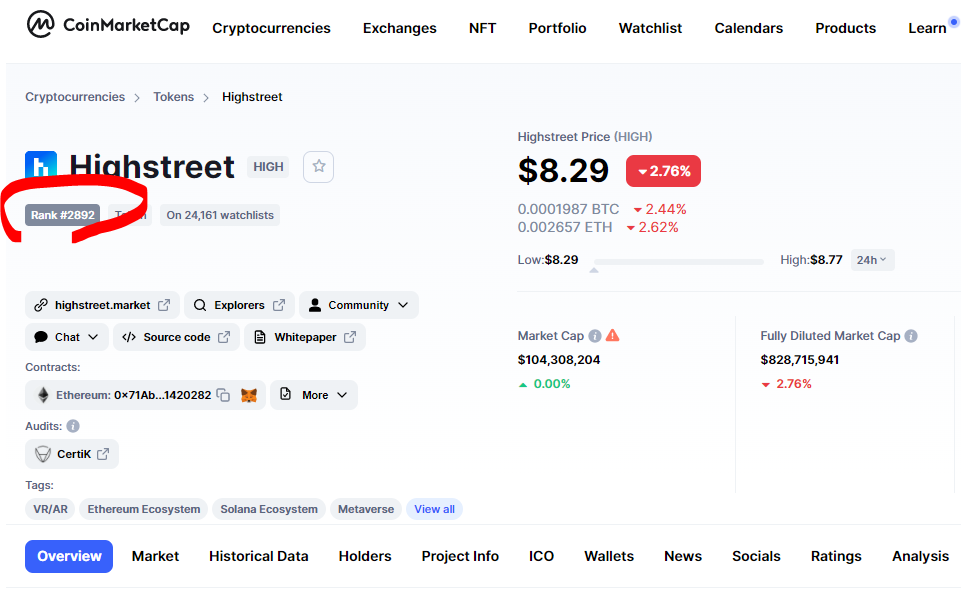Click the external link icon beside CertiK
This screenshot has width=961, height=598.
coord(103,454)
